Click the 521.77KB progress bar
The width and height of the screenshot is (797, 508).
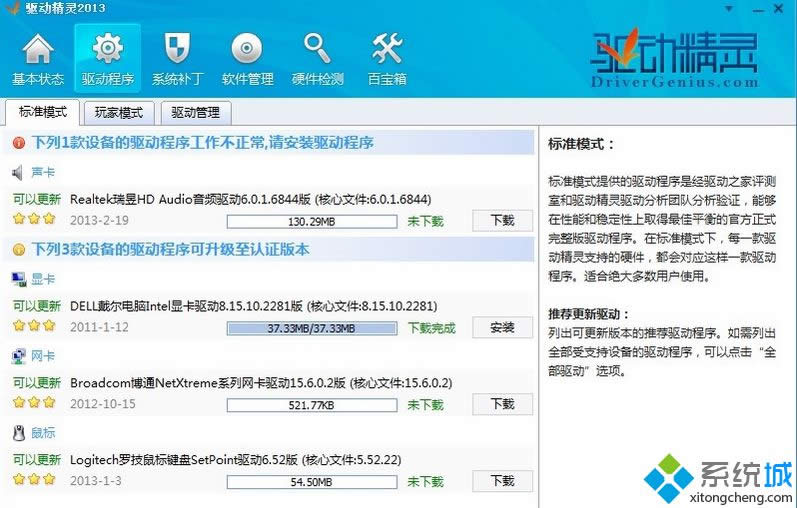[x=312, y=405]
